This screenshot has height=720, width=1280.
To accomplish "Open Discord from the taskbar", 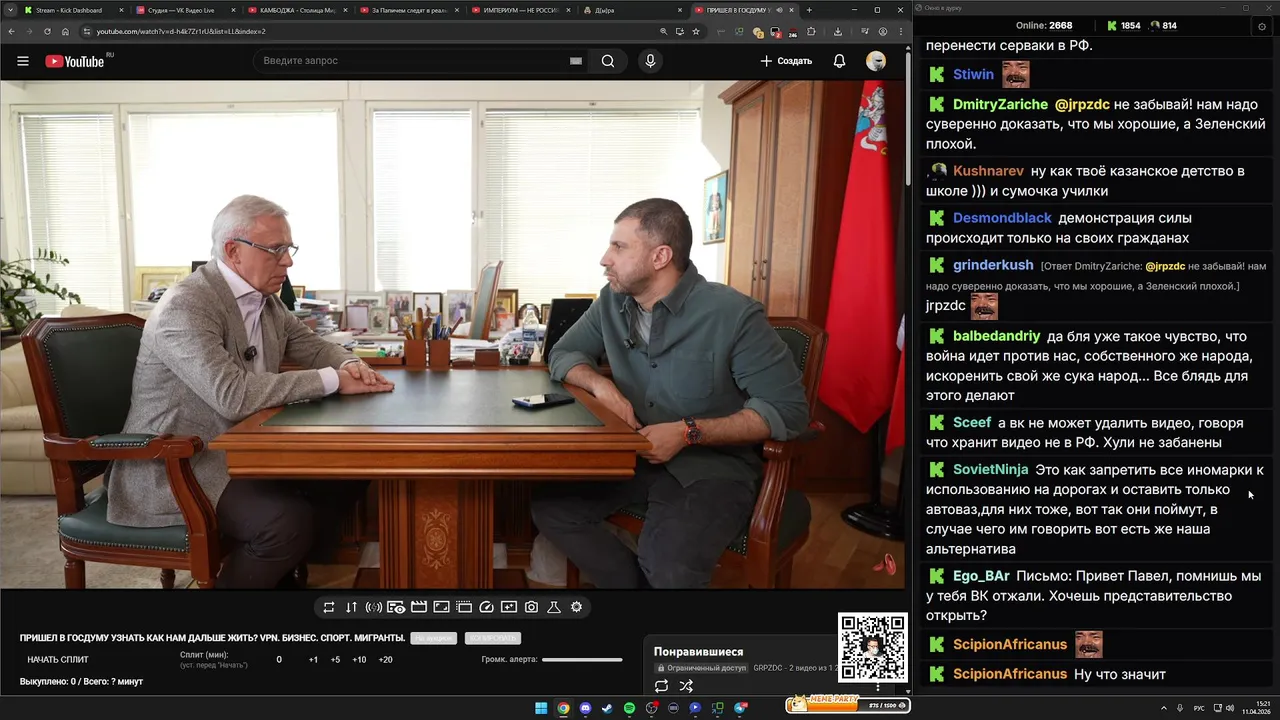I will coord(585,708).
